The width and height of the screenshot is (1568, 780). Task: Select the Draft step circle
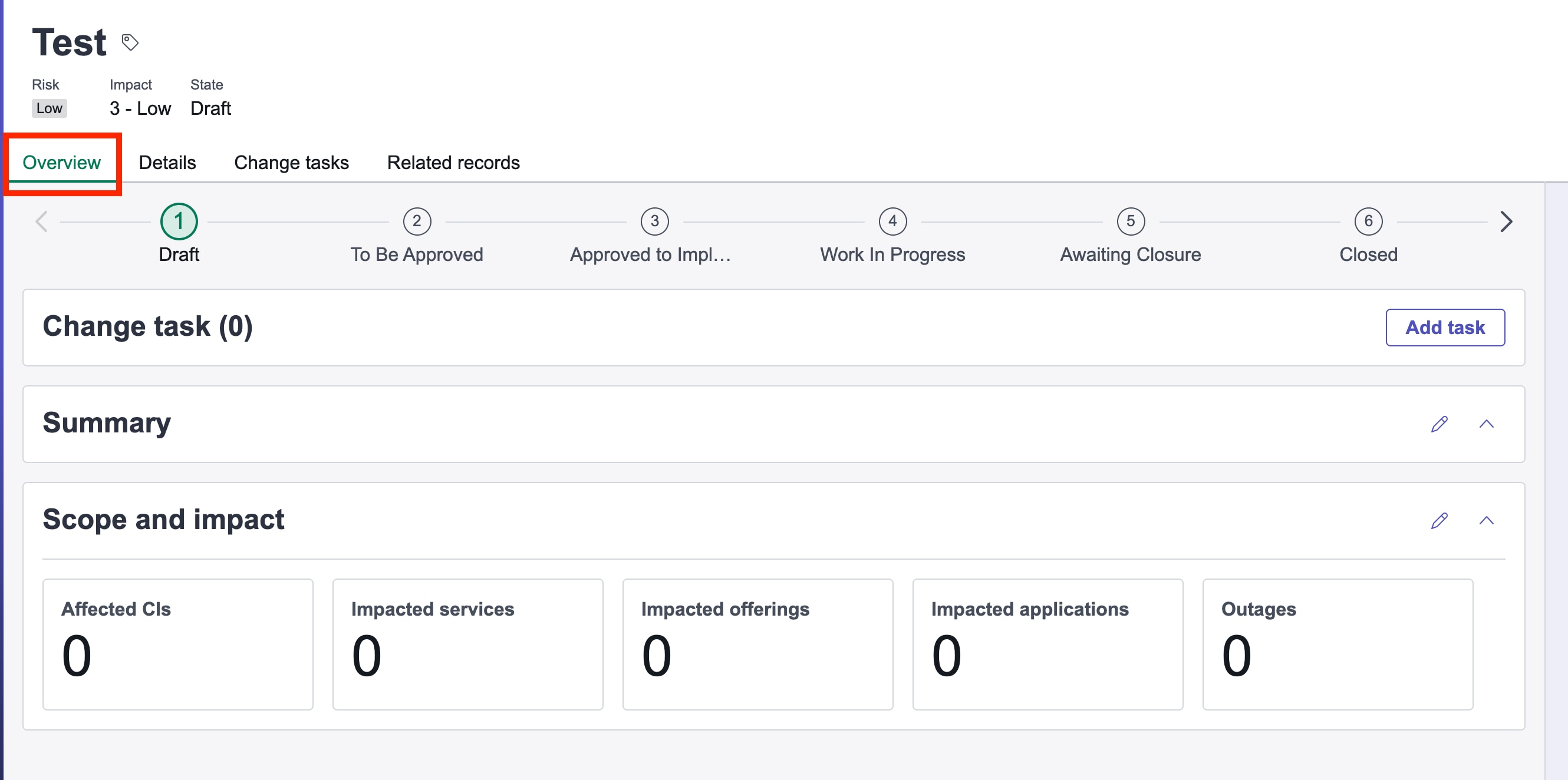click(x=179, y=222)
